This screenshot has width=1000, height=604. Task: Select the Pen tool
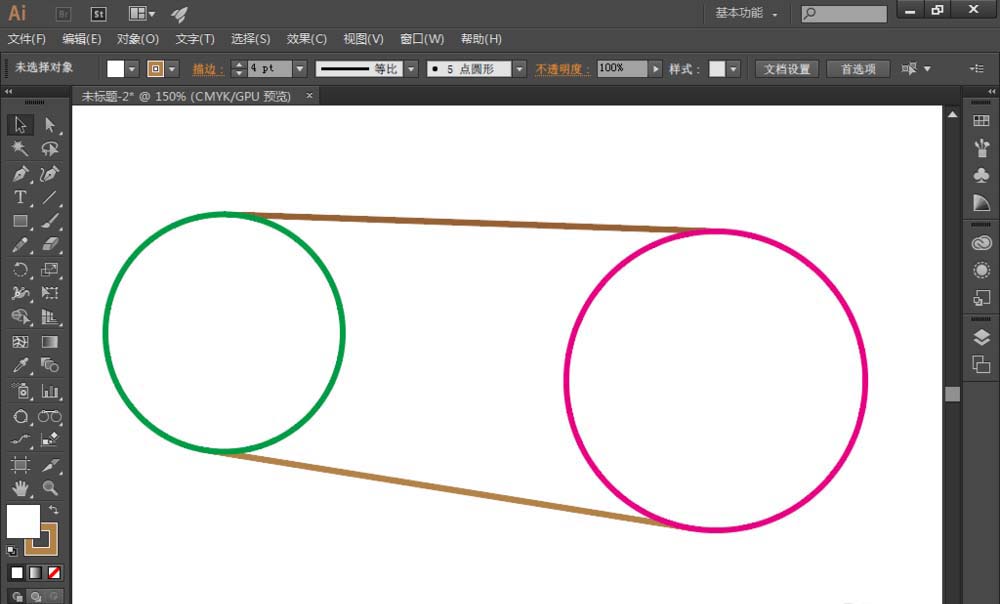[20, 173]
